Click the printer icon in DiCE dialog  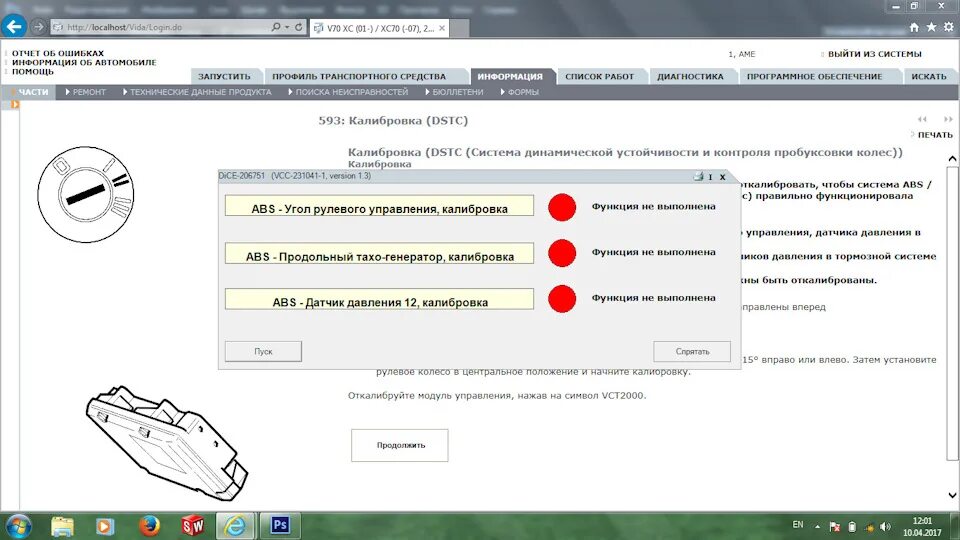pos(698,176)
